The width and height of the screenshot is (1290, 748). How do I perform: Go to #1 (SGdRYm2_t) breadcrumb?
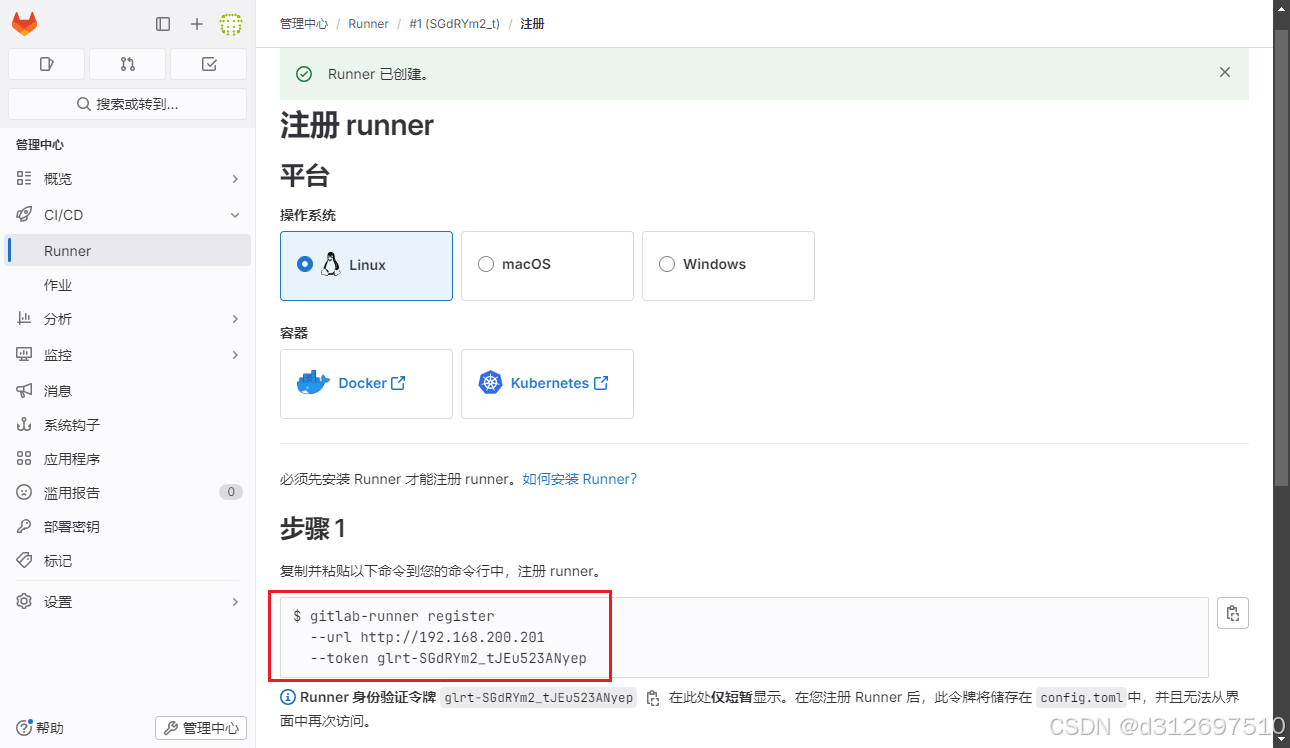click(454, 24)
